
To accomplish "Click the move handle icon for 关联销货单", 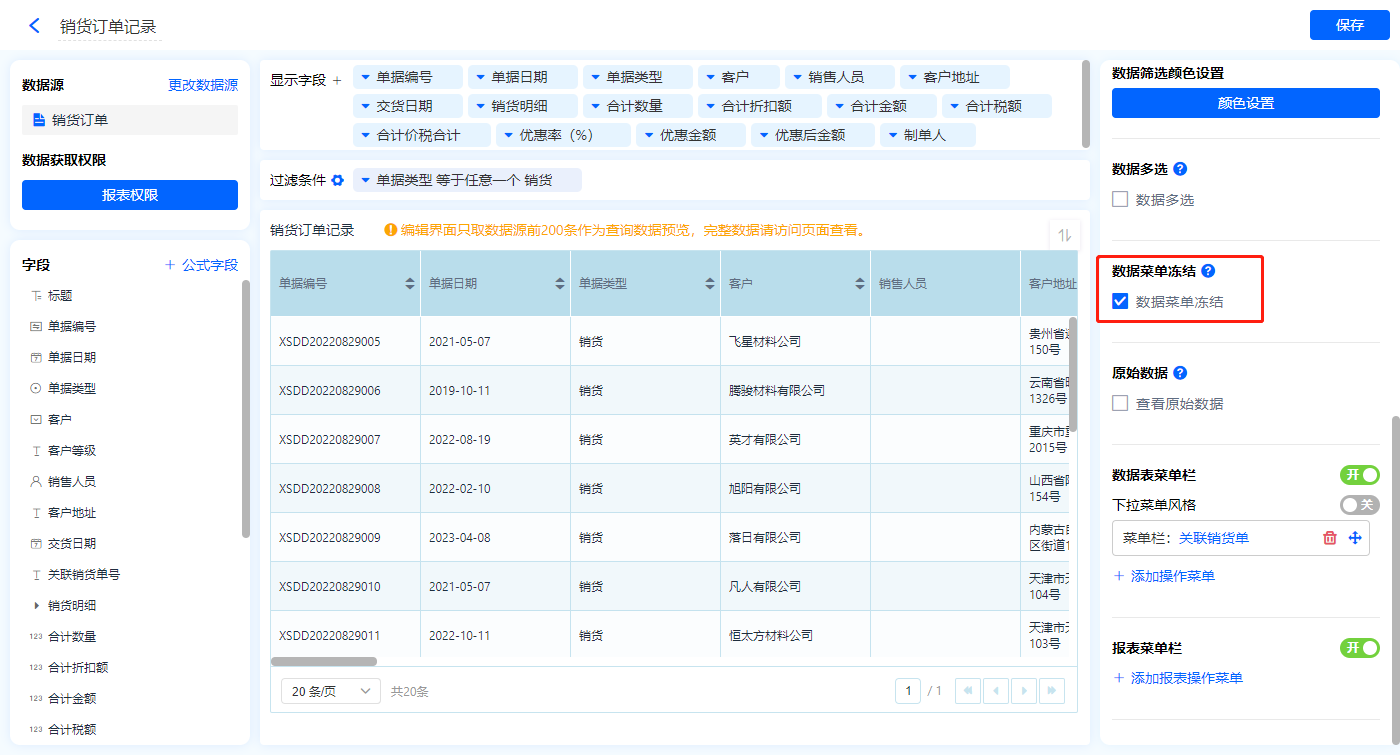I will [1355, 538].
